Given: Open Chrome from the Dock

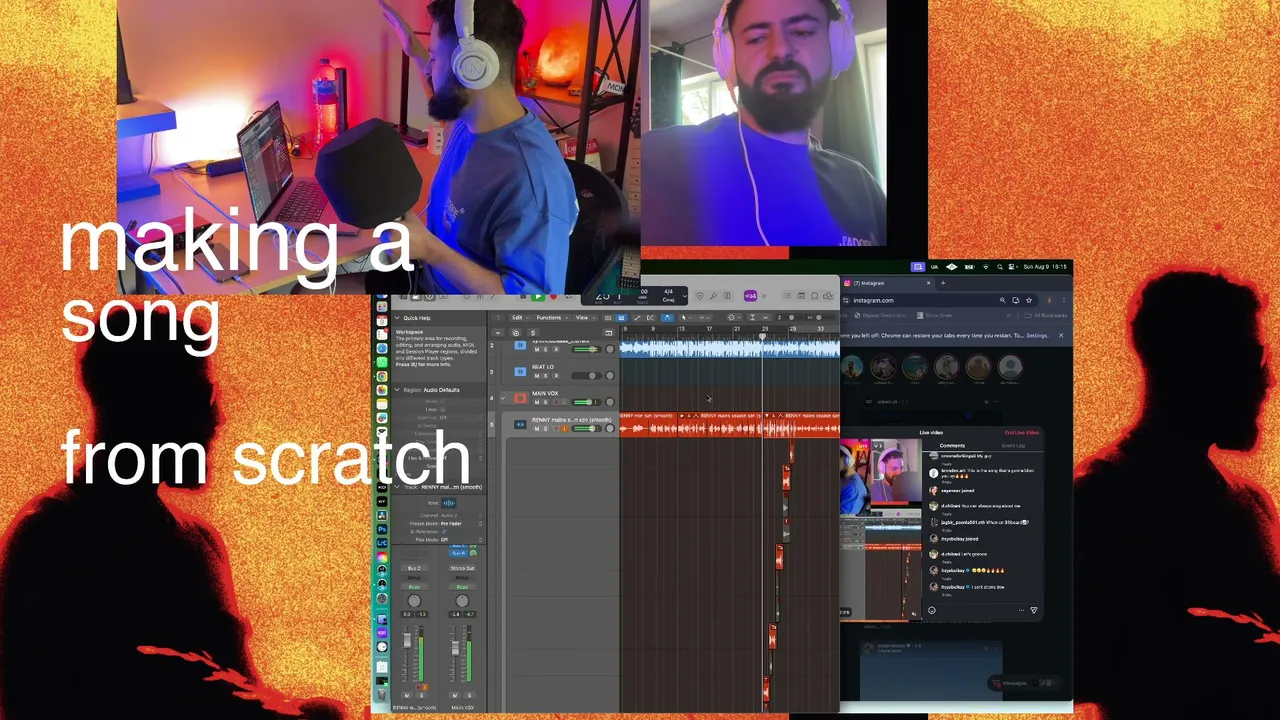Looking at the screenshot, I should tap(382, 376).
